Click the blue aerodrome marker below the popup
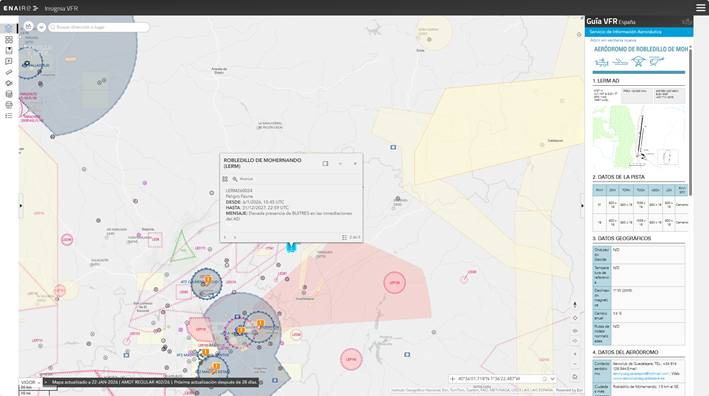 [x=292, y=247]
